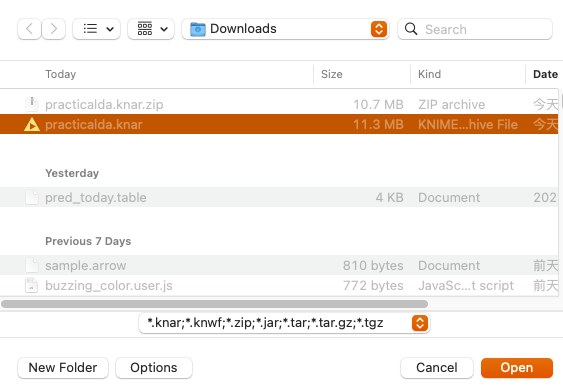Open the Downloads location popup
563x387 pixels.
click(285, 29)
